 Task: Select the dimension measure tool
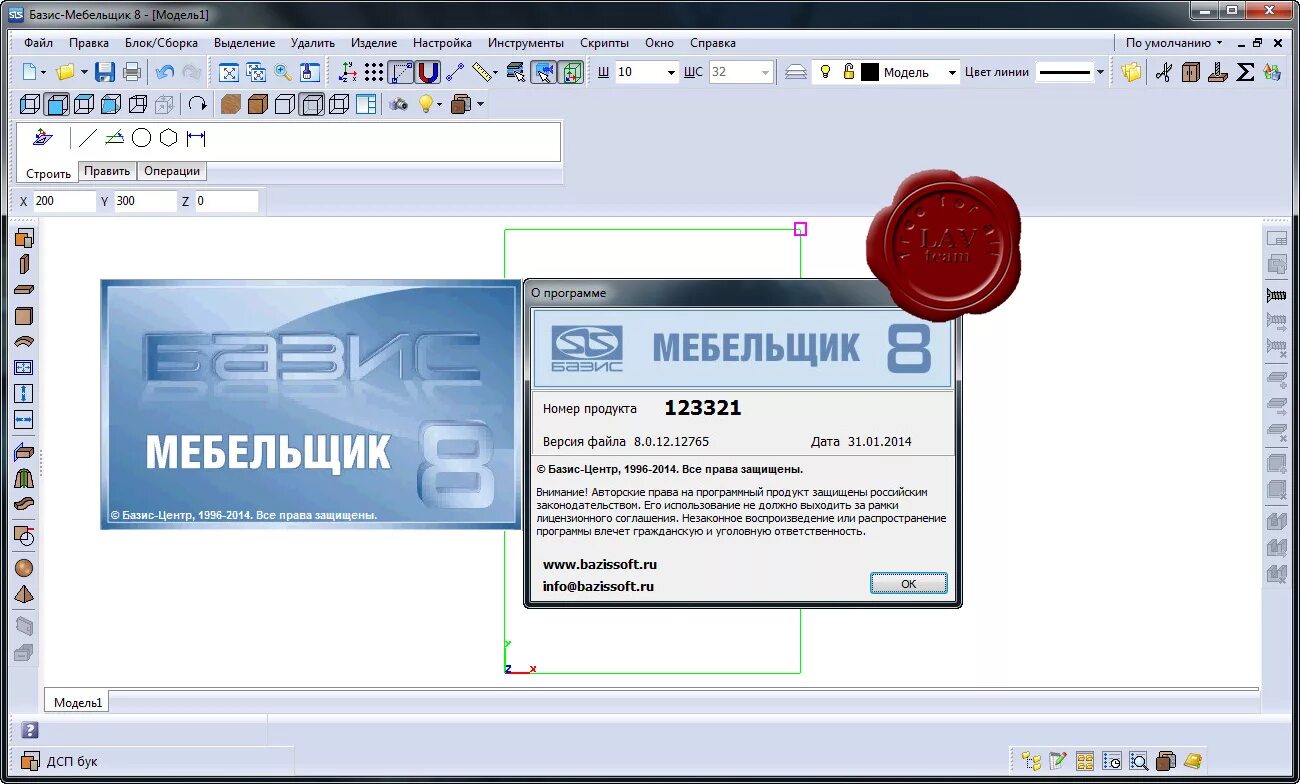[x=196, y=138]
